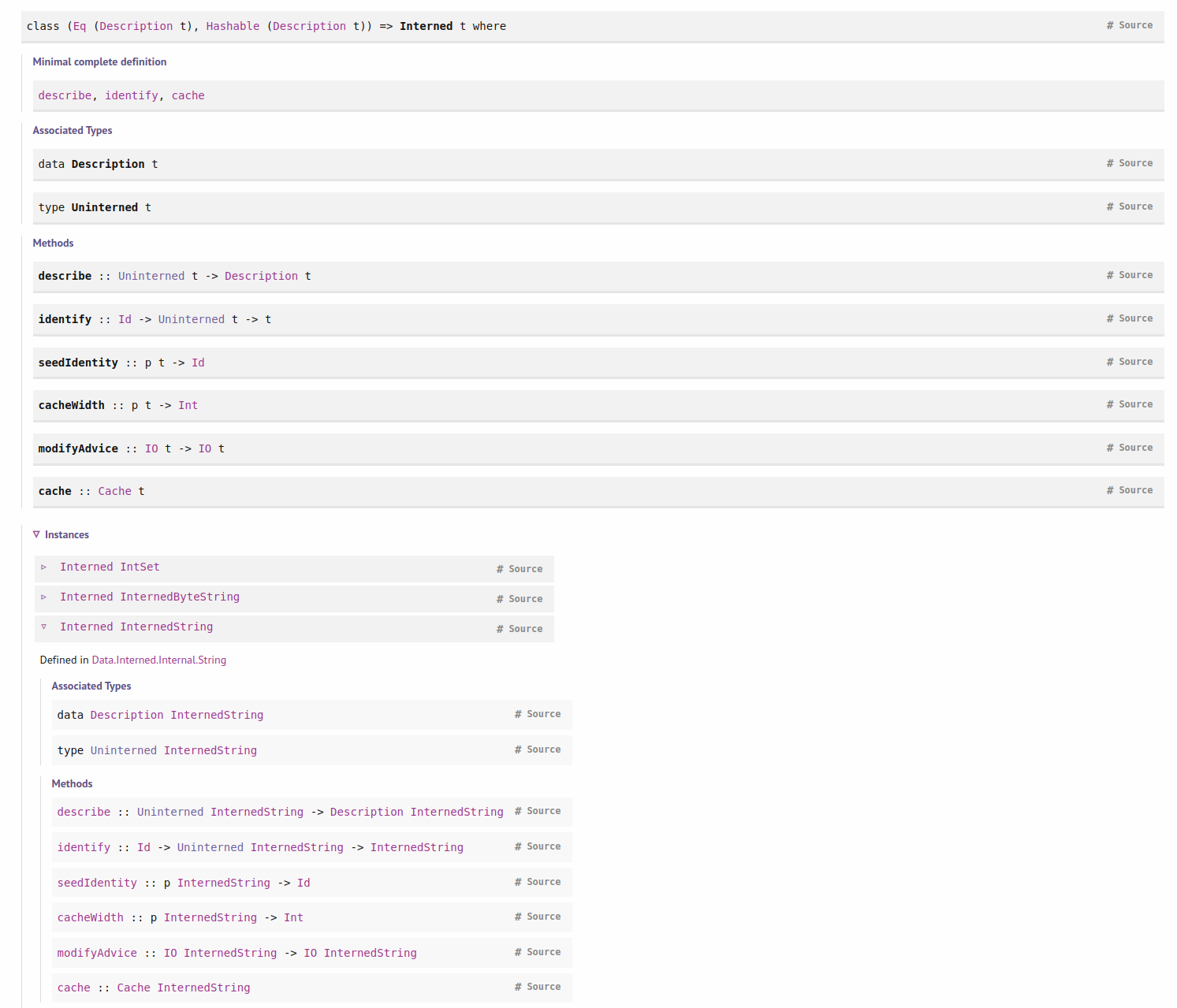
Task: Open Source link for modifyAdvice method
Action: [x=1135, y=448]
